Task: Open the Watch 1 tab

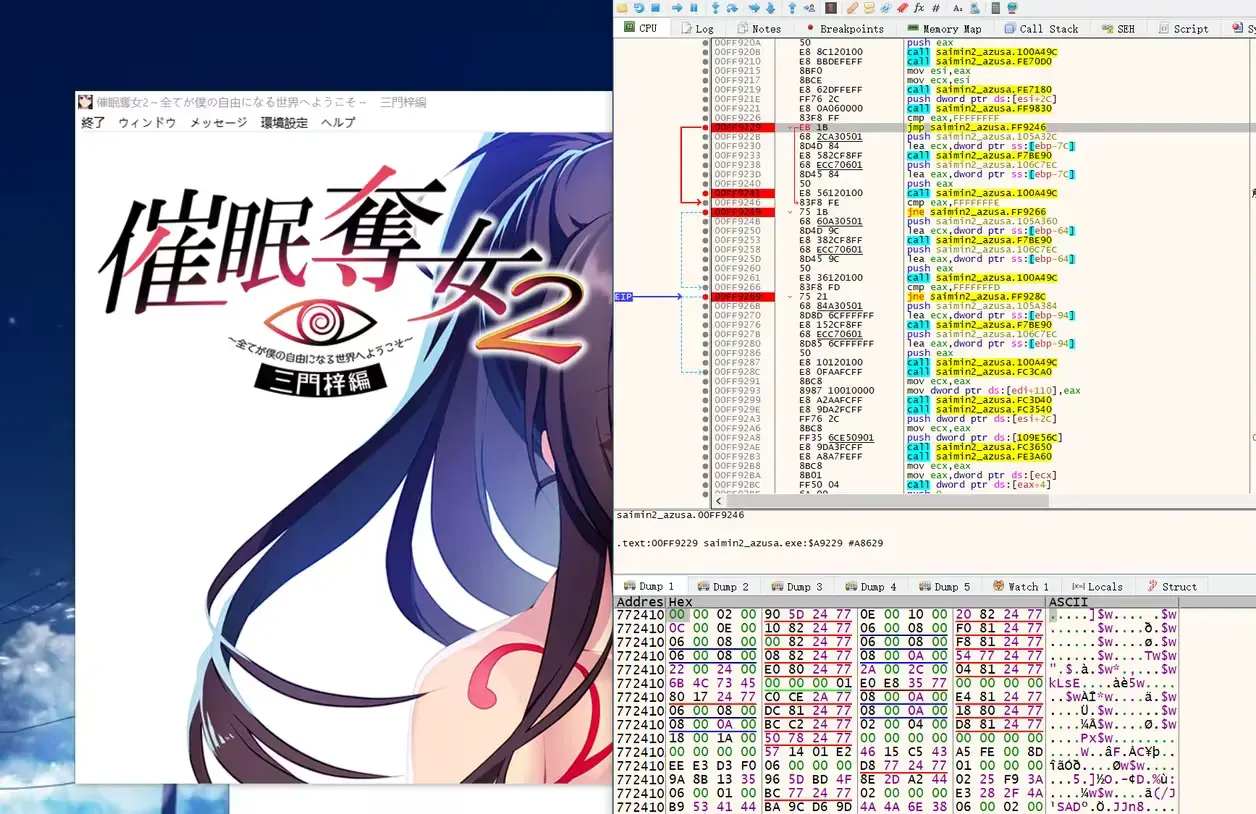Action: (x=1021, y=586)
